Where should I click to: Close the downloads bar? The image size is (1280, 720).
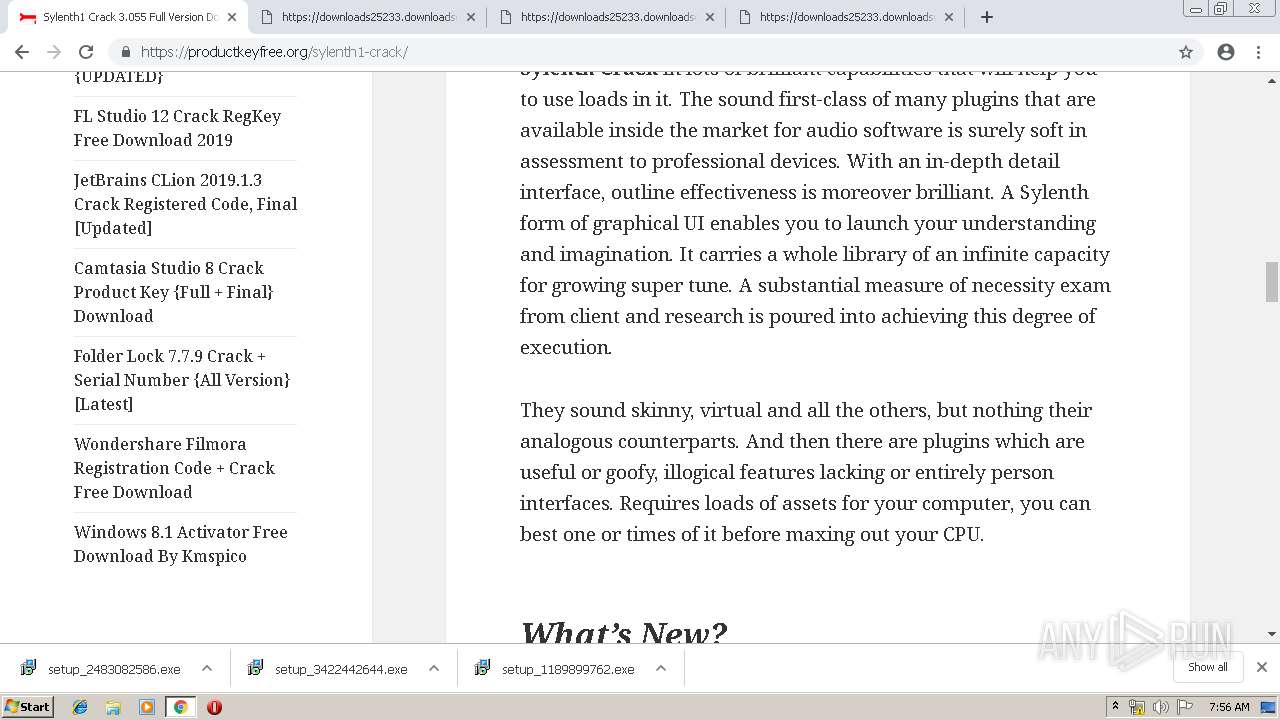[1262, 667]
